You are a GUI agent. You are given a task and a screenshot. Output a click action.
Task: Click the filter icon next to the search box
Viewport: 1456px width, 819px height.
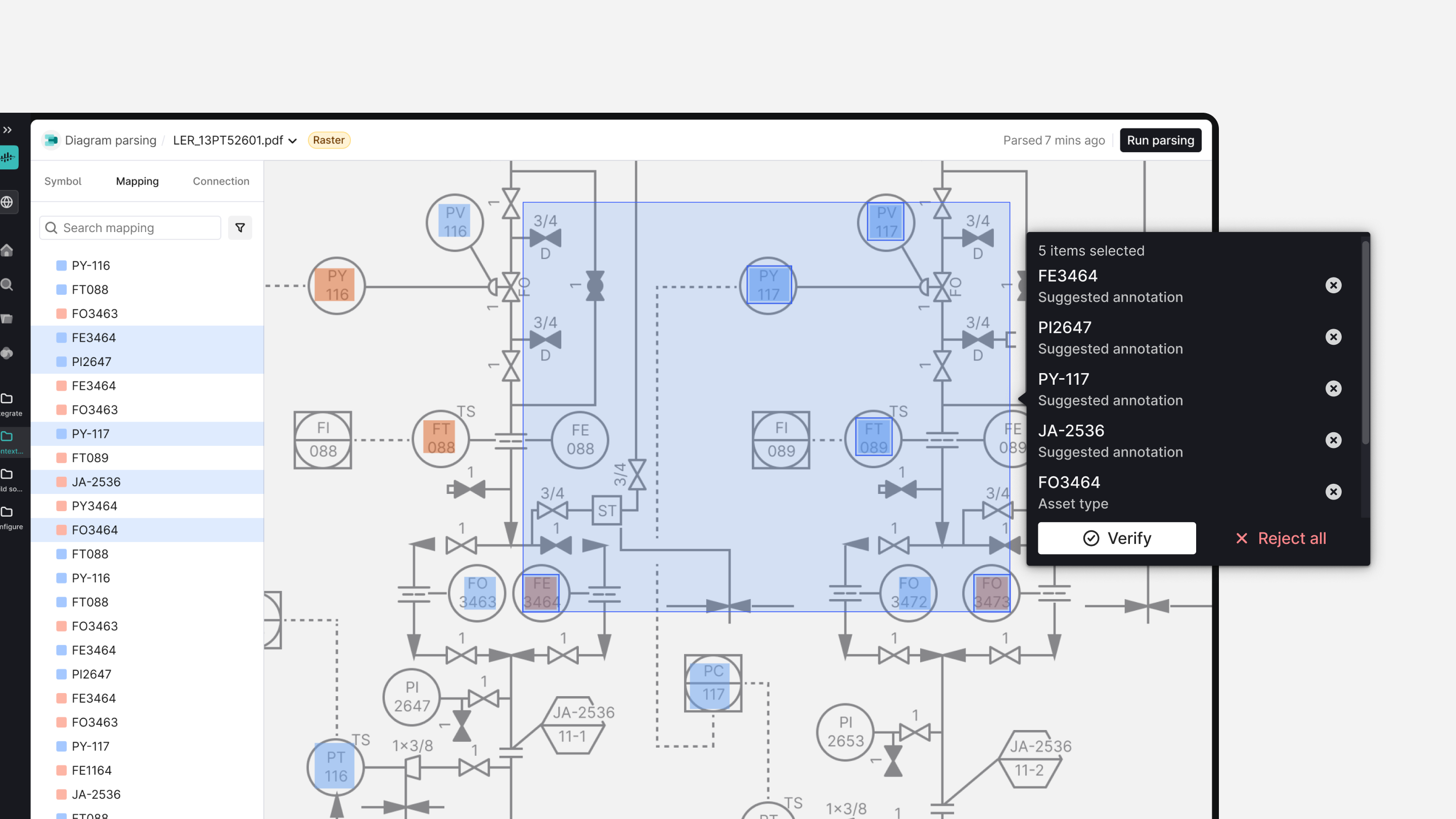240,228
